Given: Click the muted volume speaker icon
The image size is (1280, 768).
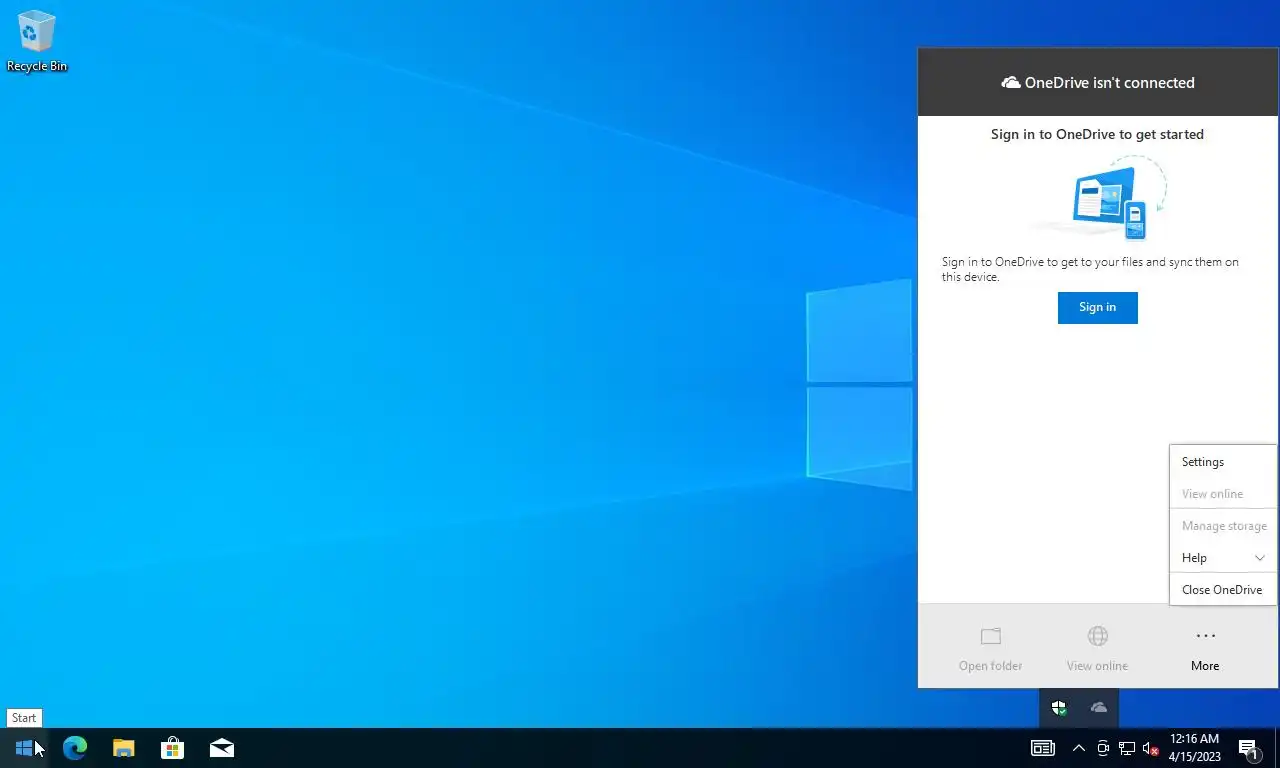Looking at the screenshot, I should pyautogui.click(x=1151, y=748).
